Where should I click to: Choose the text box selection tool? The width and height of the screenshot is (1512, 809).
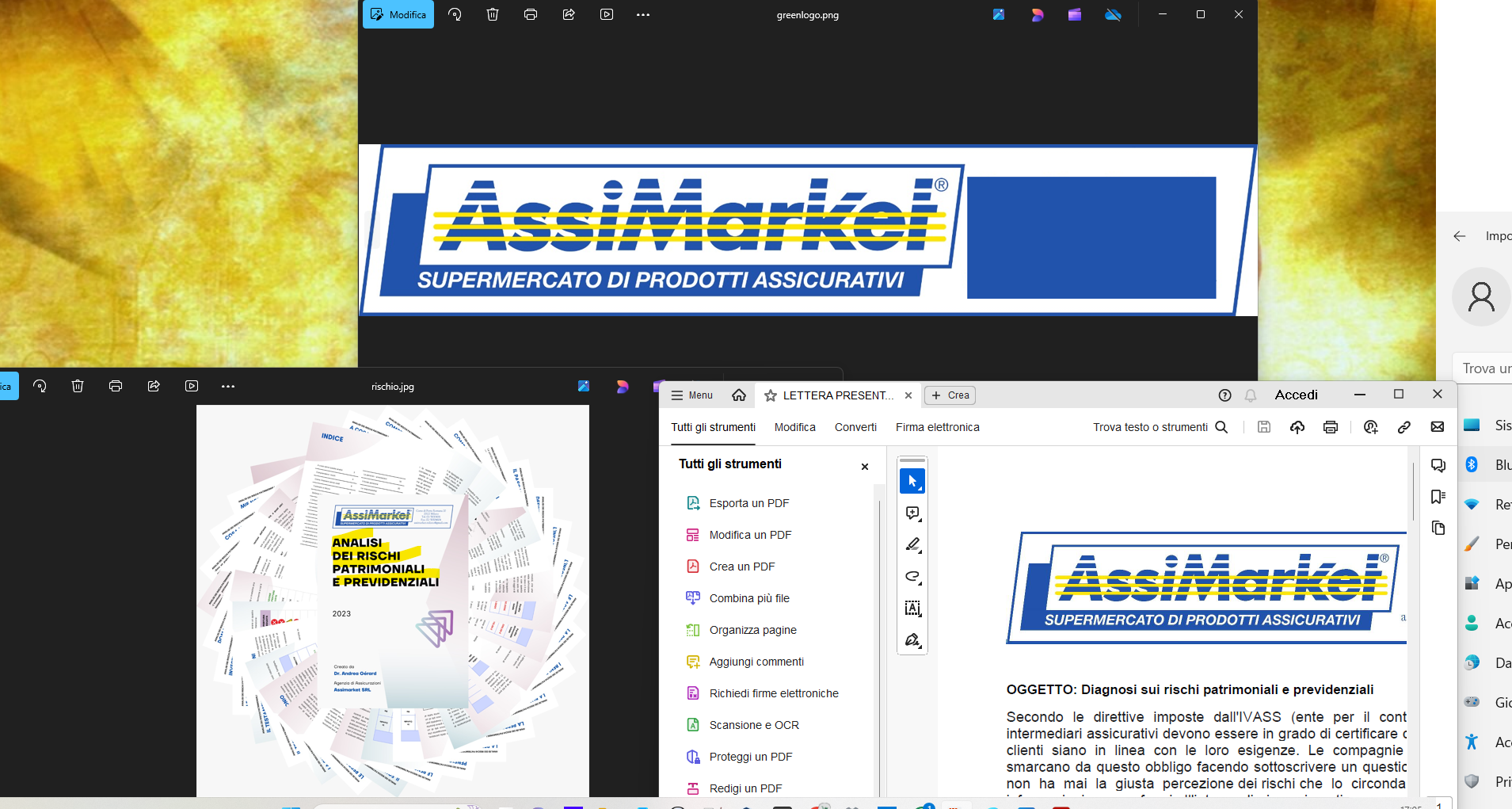[x=912, y=609]
